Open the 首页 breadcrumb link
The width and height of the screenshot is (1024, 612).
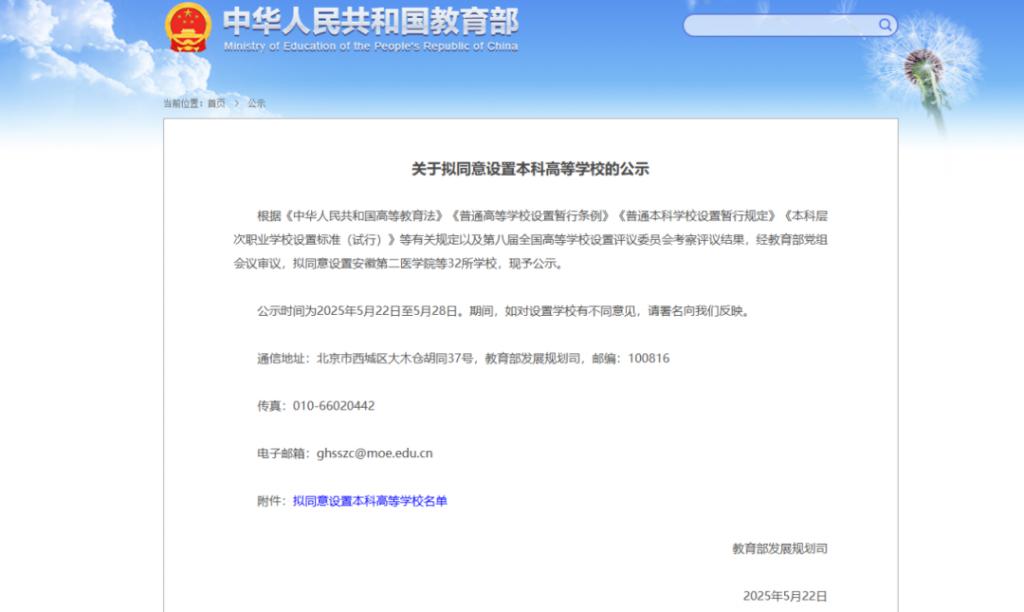click(x=216, y=103)
